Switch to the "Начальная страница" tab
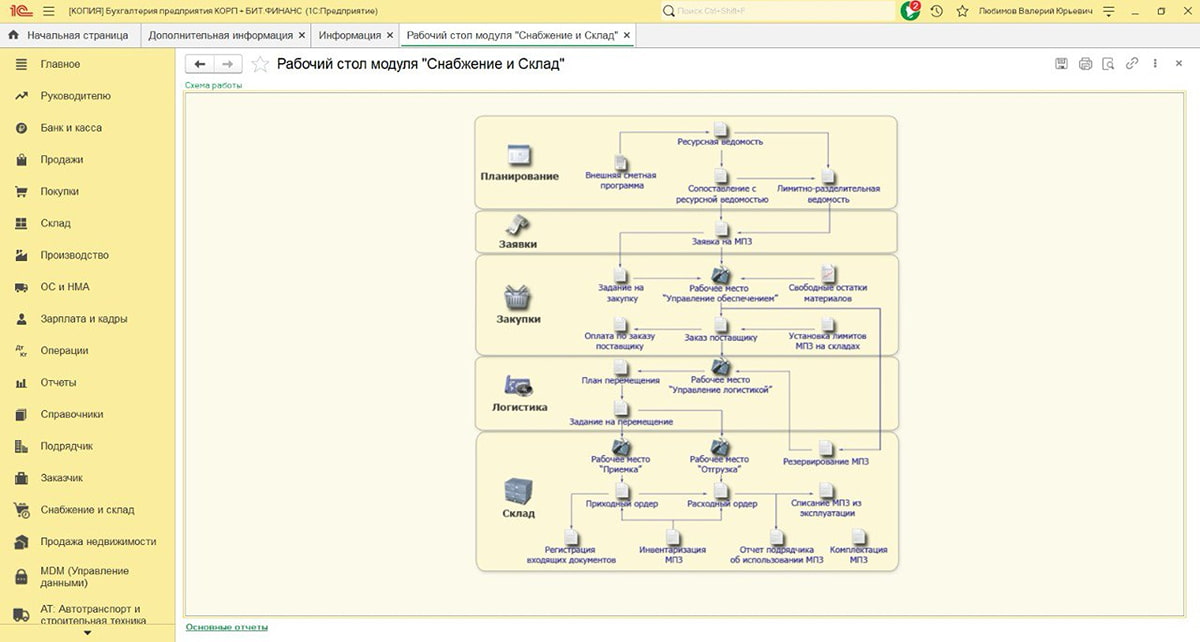 (x=69, y=35)
